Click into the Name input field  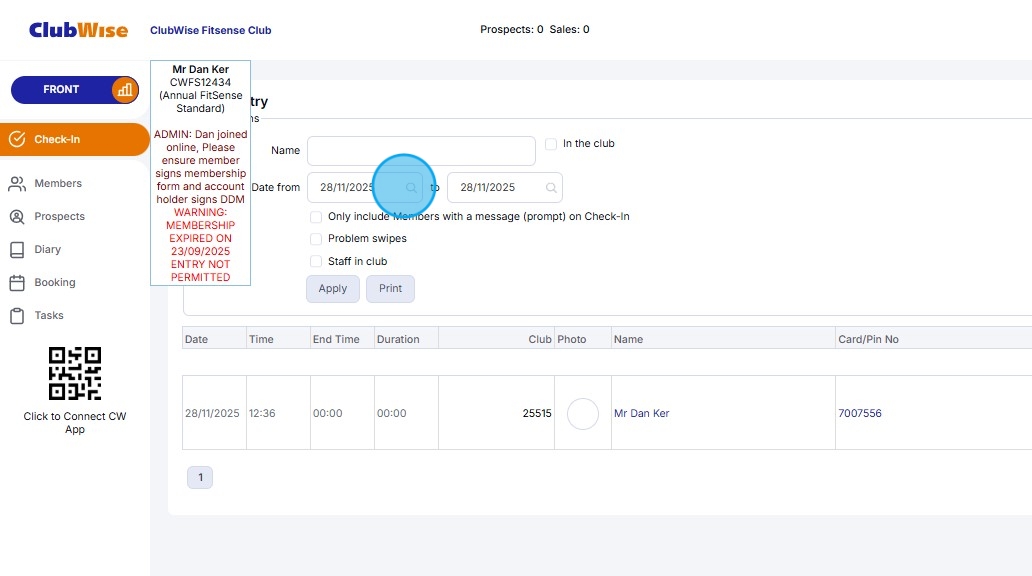421,151
